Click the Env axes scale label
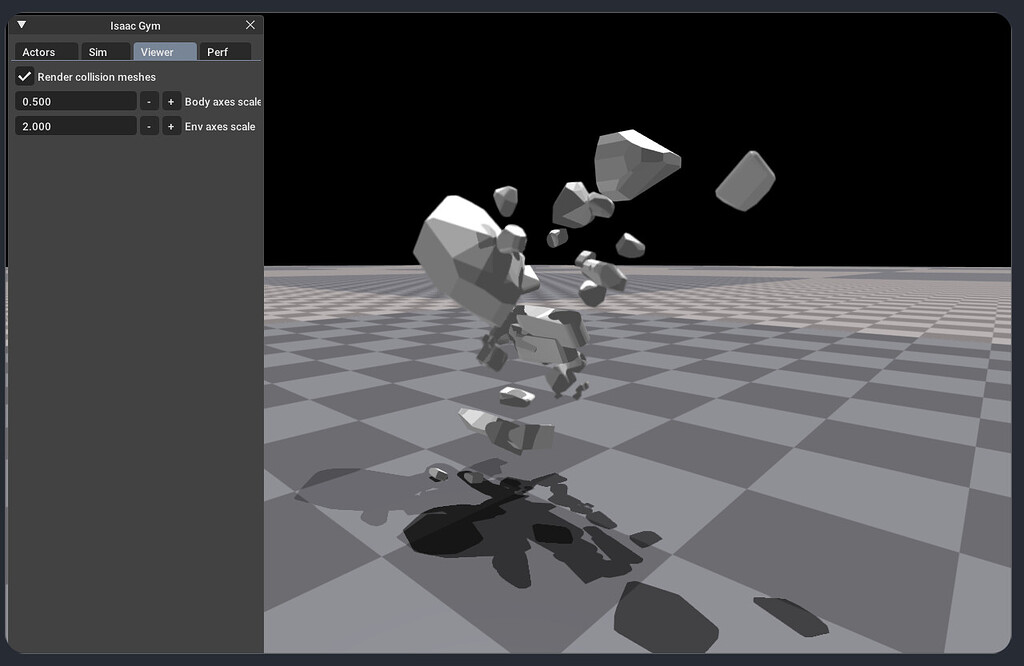This screenshot has width=1024, height=666. [x=217, y=125]
